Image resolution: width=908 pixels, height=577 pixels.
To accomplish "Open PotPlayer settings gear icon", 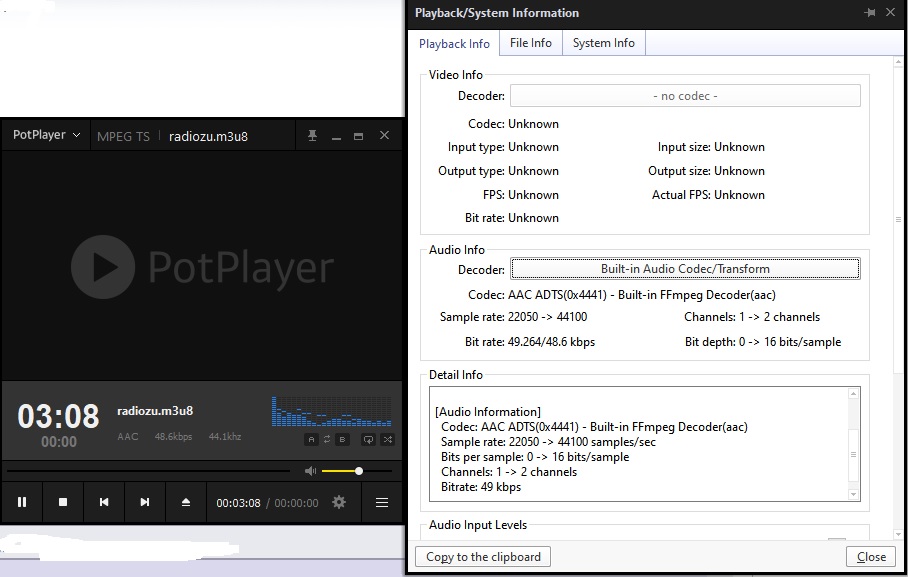I will point(339,502).
